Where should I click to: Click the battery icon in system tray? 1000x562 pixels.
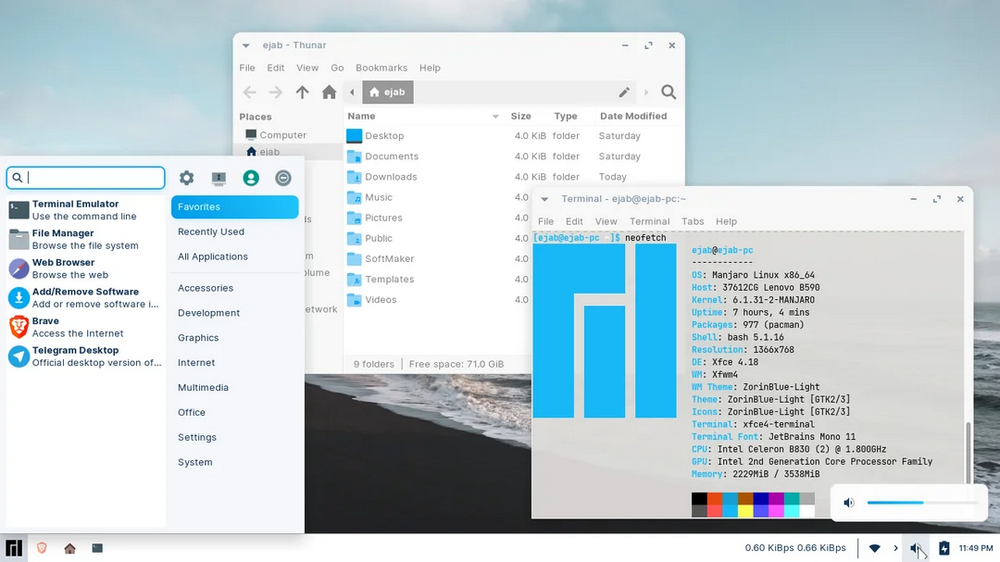click(x=944, y=548)
